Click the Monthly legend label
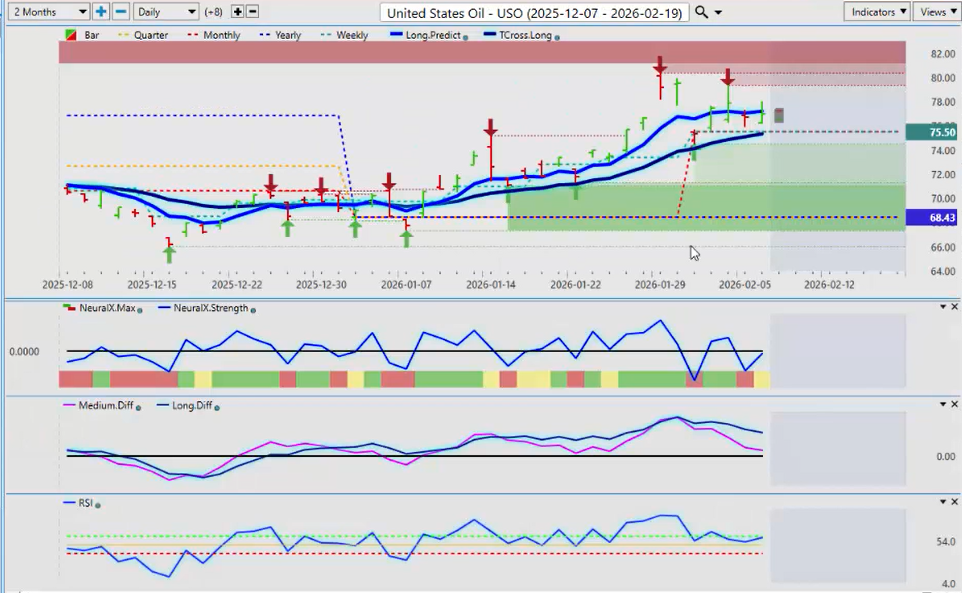962x593 pixels. tap(219, 35)
